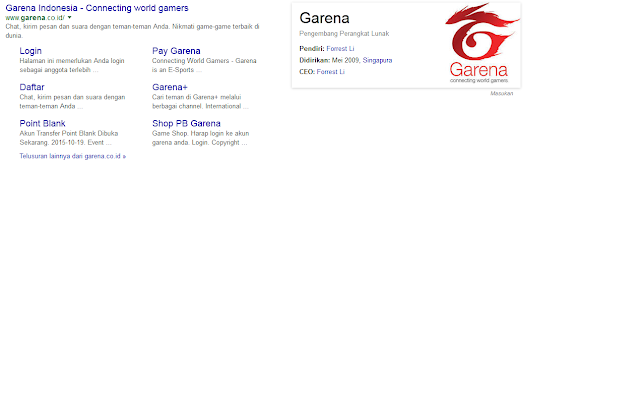Open Forrest Li link beside Pendiri
This screenshot has height=415, width=640.
(340, 49)
